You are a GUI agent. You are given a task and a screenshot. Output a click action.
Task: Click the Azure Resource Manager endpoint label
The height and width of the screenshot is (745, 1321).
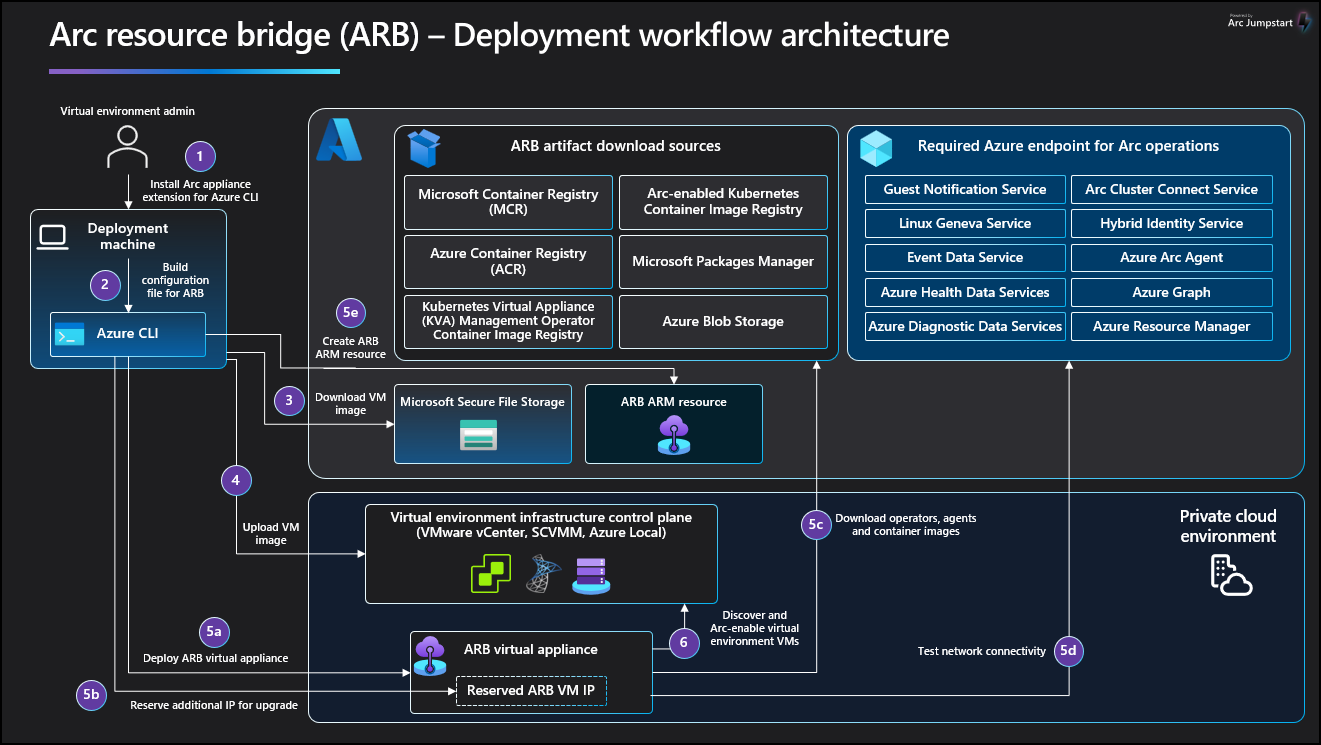pos(1171,326)
